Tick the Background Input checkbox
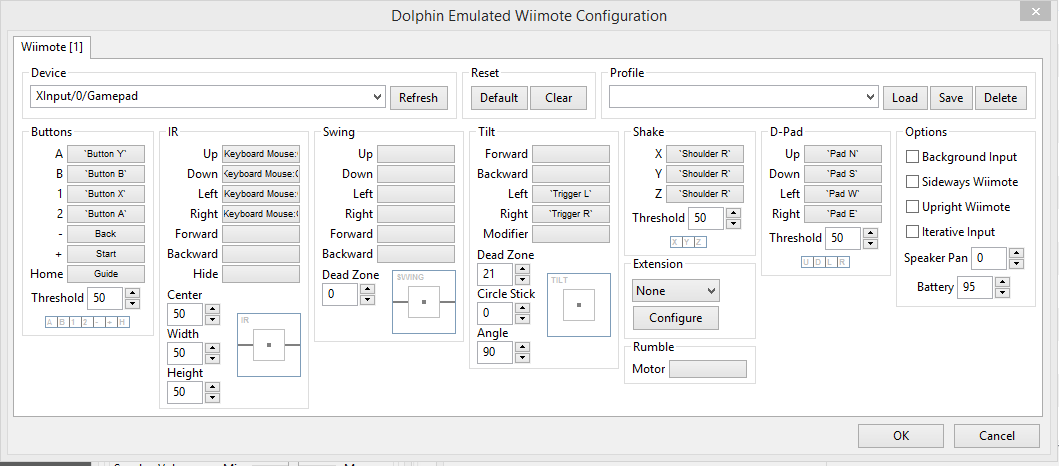 click(912, 157)
